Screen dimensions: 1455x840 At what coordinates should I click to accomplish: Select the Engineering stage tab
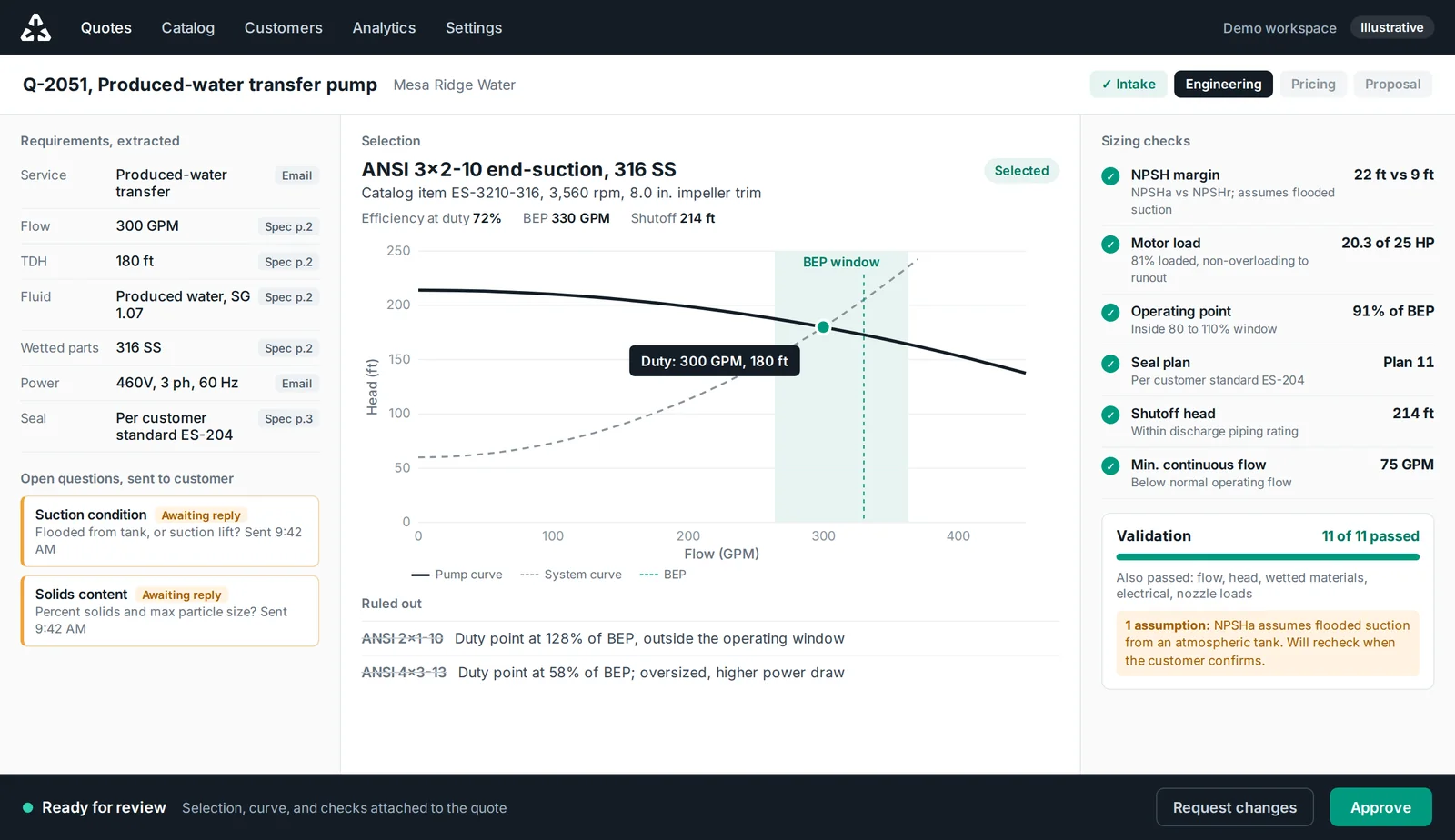pyautogui.click(x=1223, y=84)
